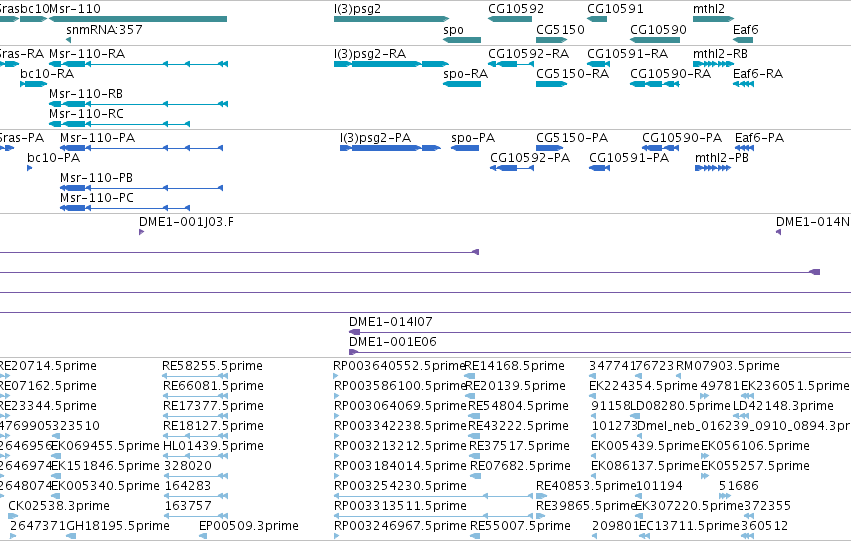
Task: Click the bc10-PA protein label
Action: pos(54,158)
